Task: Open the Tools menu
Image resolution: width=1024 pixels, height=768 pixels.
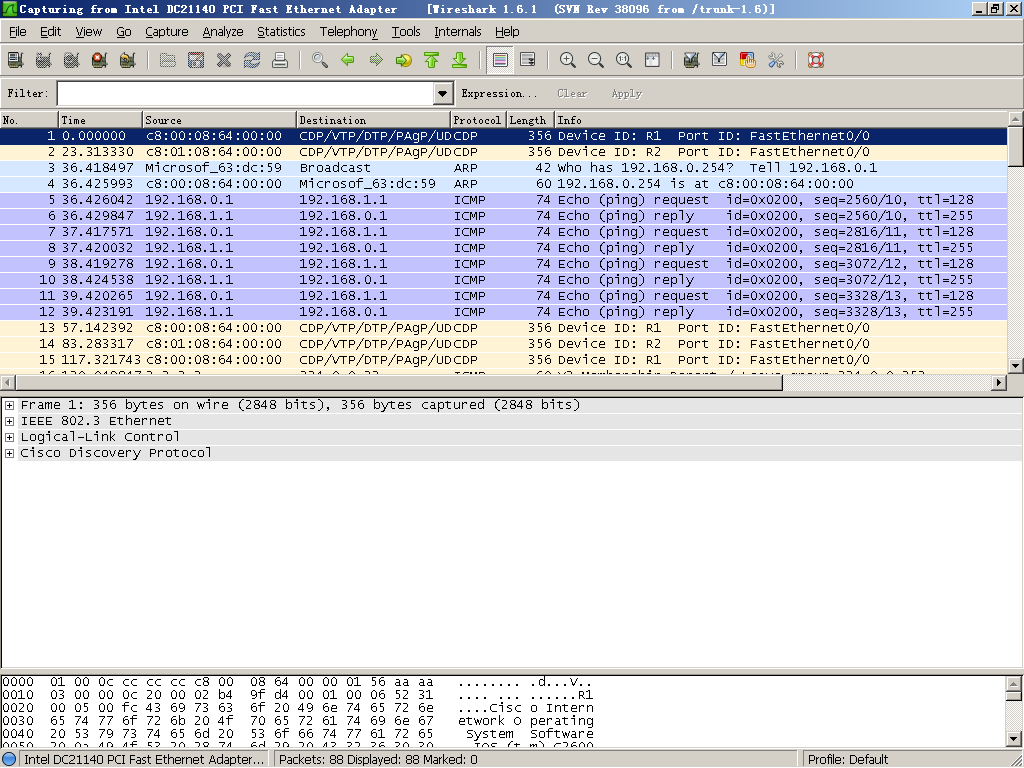Action: coord(406,31)
